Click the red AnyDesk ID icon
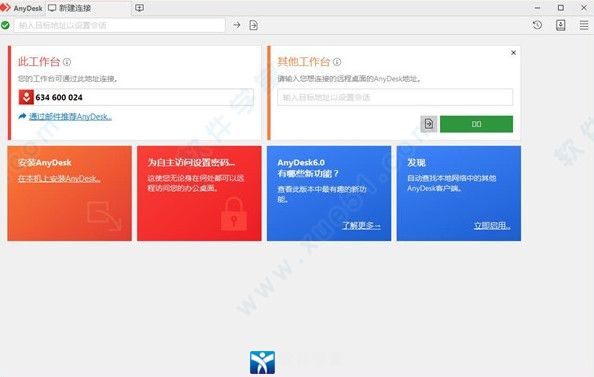Screen dimensions: 594x377 (26, 97)
